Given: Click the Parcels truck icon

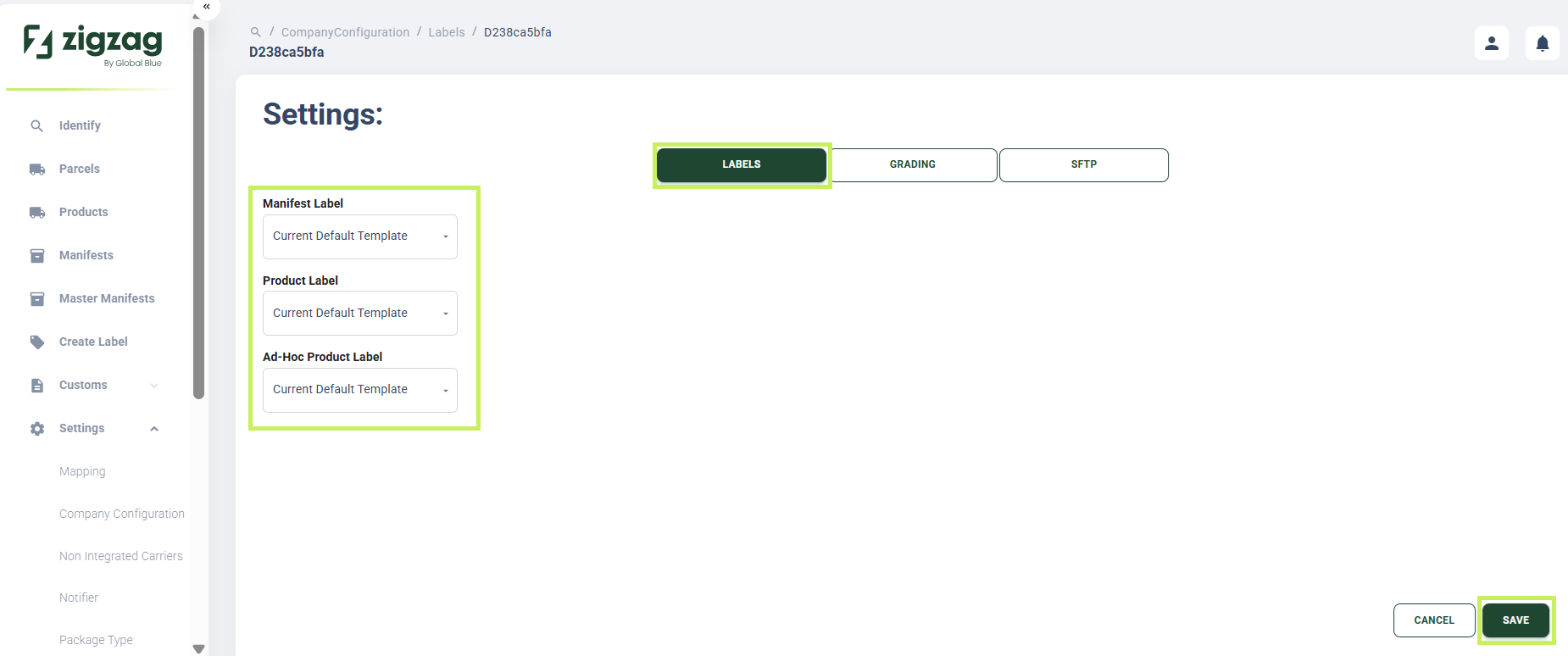Looking at the screenshot, I should [37, 169].
